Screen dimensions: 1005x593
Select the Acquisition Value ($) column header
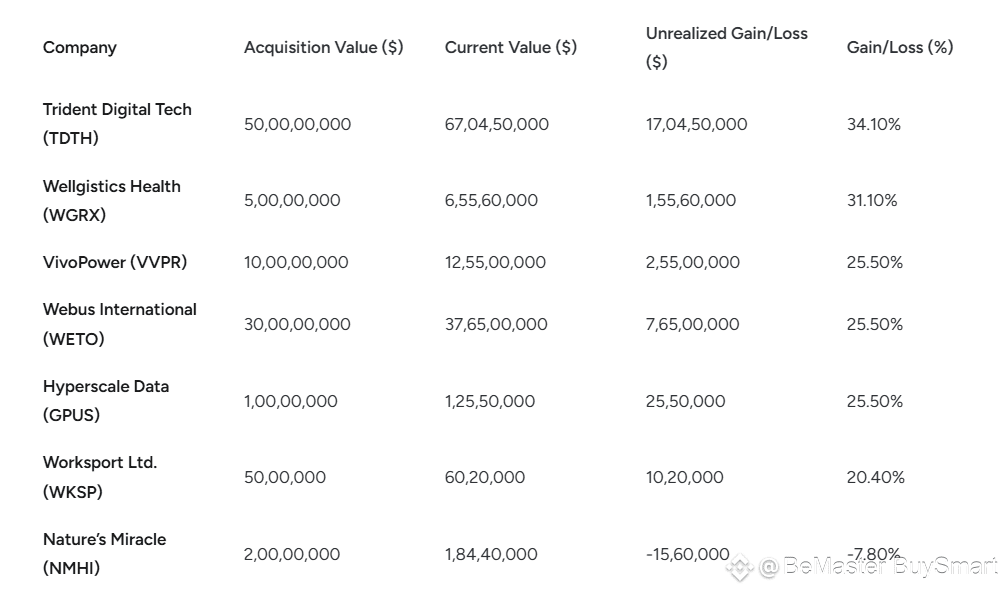pos(323,47)
